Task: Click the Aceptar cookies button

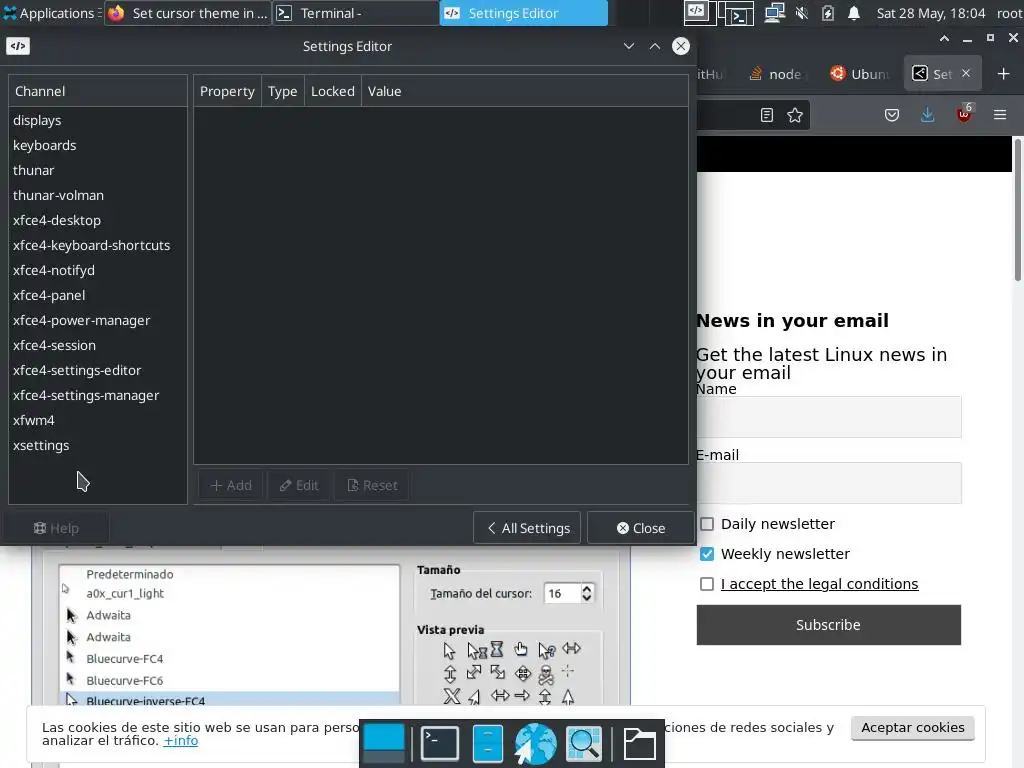Action: click(912, 728)
